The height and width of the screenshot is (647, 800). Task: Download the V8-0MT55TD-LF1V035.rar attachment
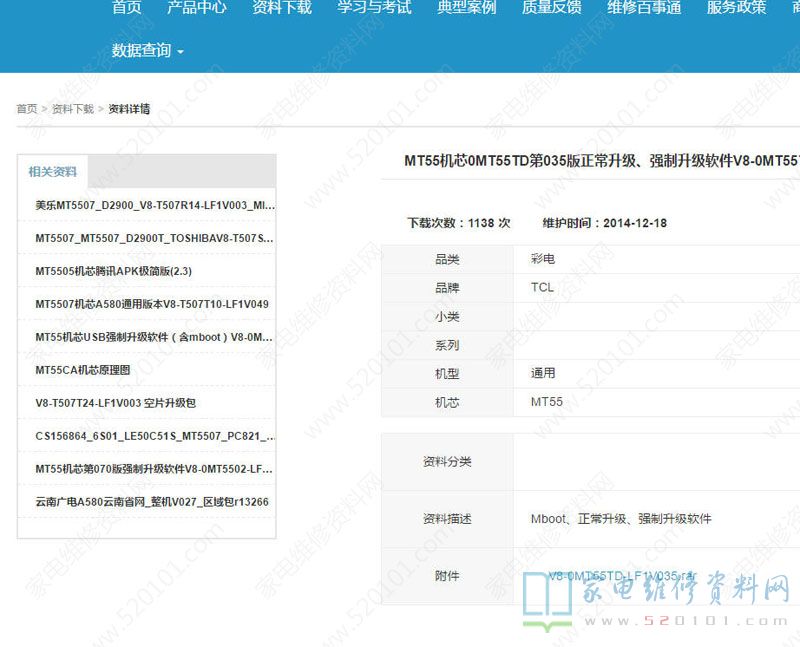pos(621,577)
